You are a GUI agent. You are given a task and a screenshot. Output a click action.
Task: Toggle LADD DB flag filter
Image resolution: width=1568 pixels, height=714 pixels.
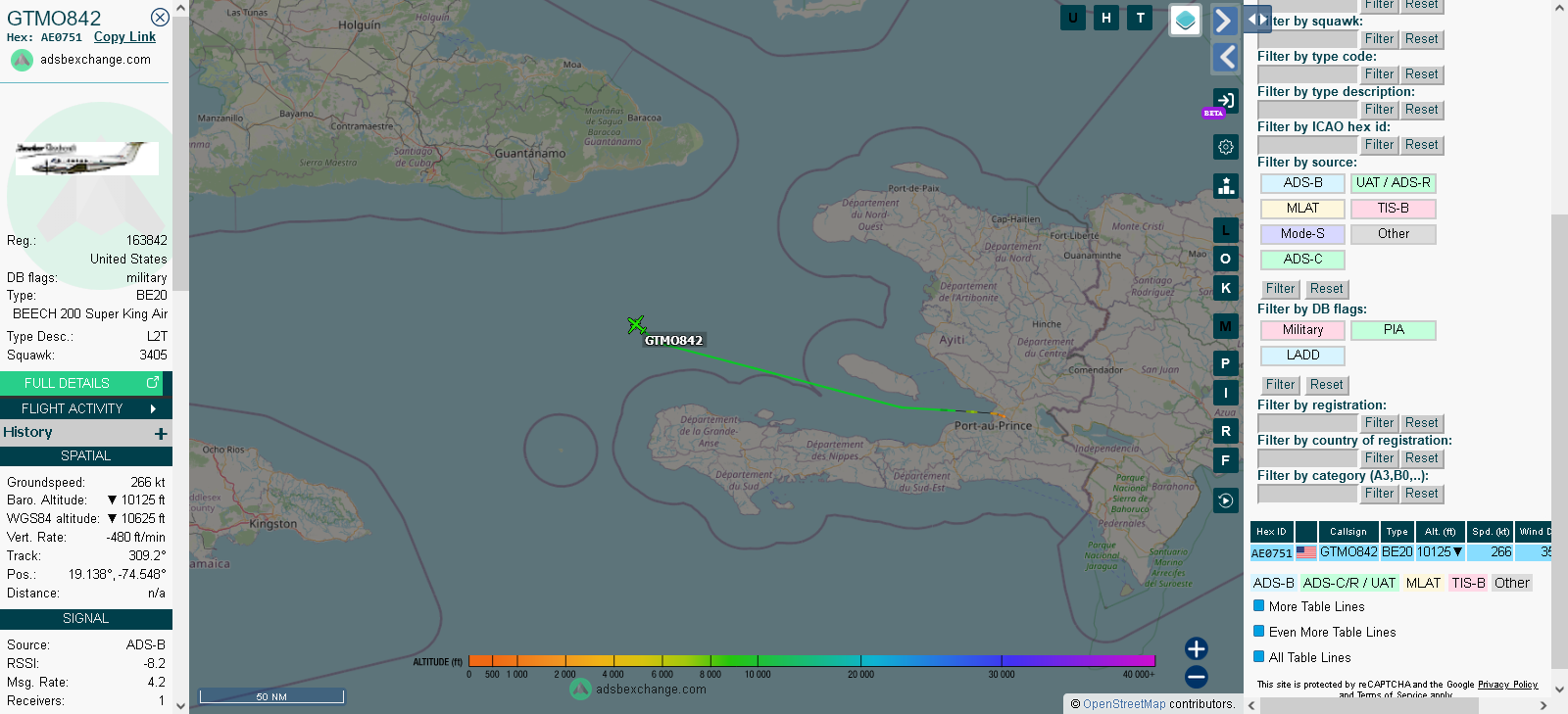pyautogui.click(x=1302, y=356)
